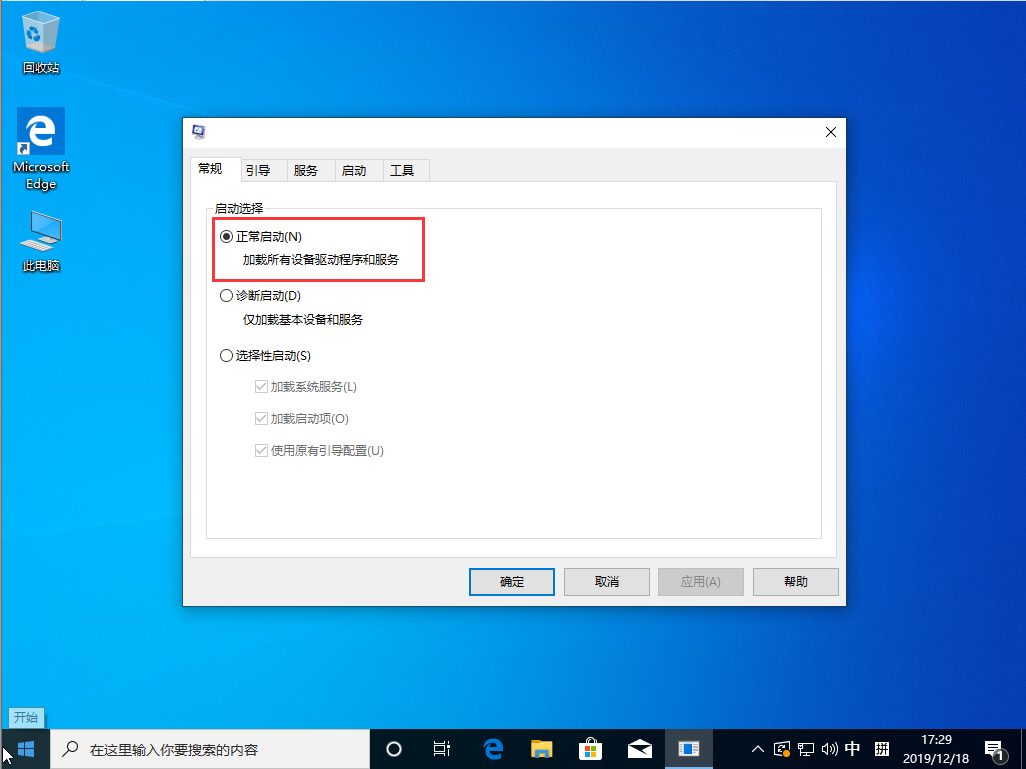Open the Action Center notification icon
Screen dimensions: 1026x769
996,749
